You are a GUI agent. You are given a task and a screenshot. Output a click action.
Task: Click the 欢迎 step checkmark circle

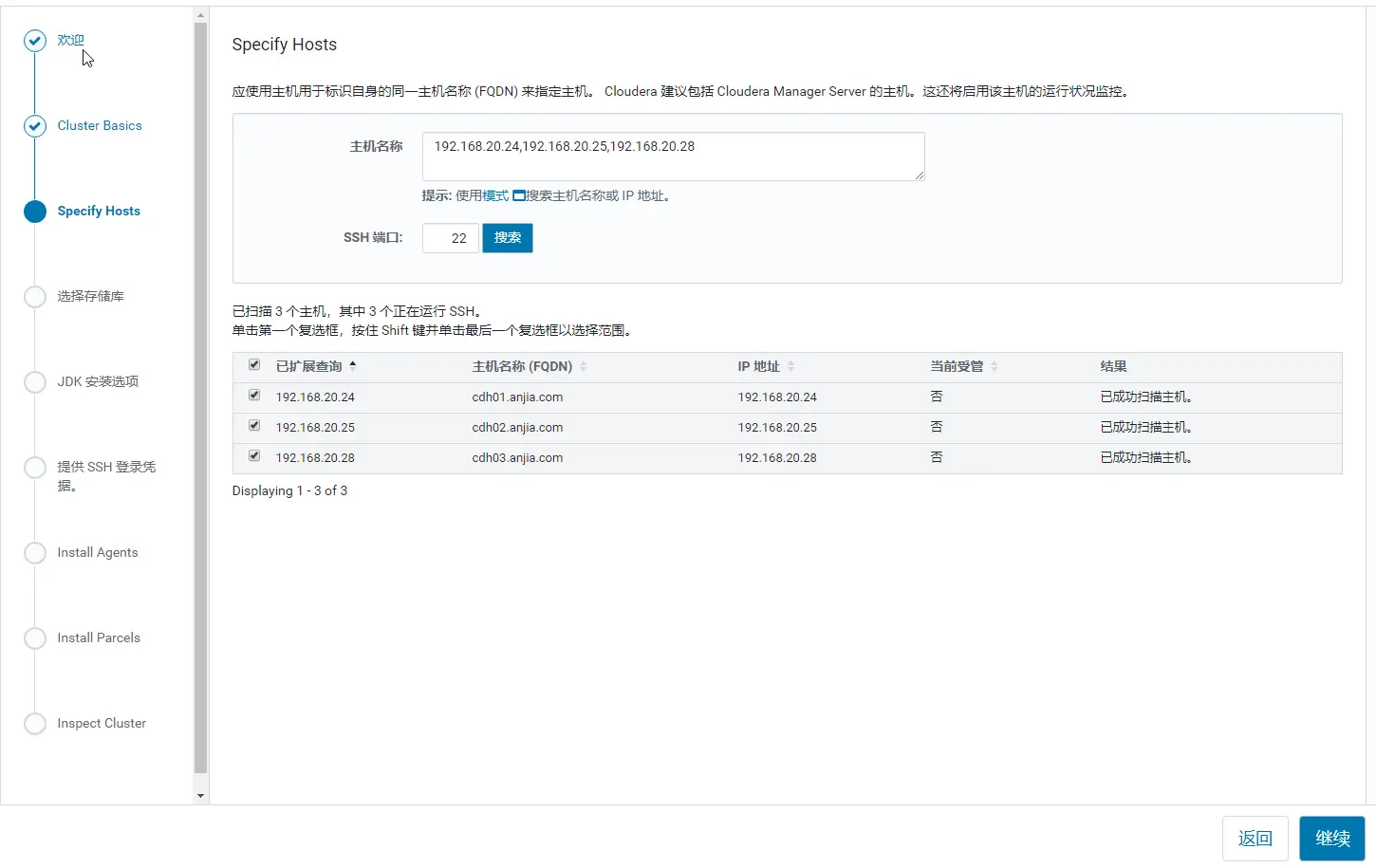click(35, 41)
